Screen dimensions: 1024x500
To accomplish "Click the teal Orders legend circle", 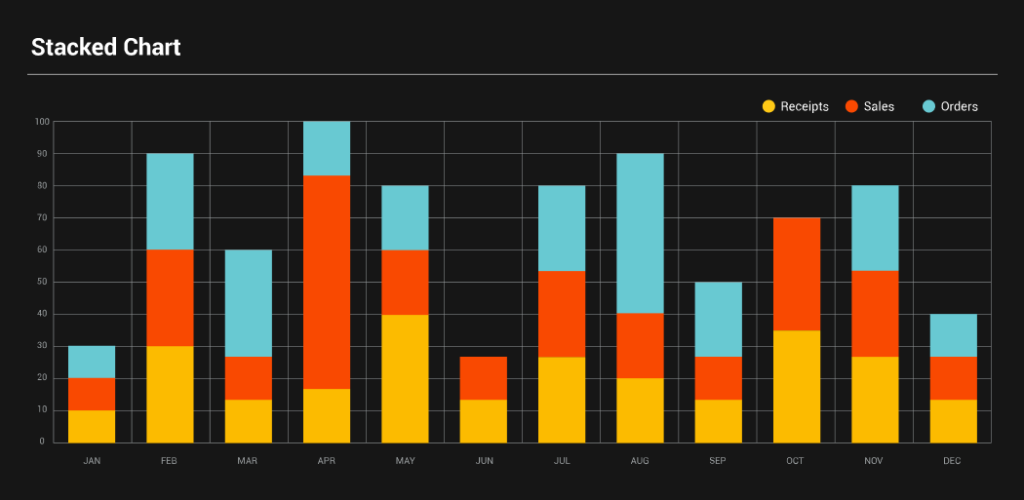I will tap(929, 106).
